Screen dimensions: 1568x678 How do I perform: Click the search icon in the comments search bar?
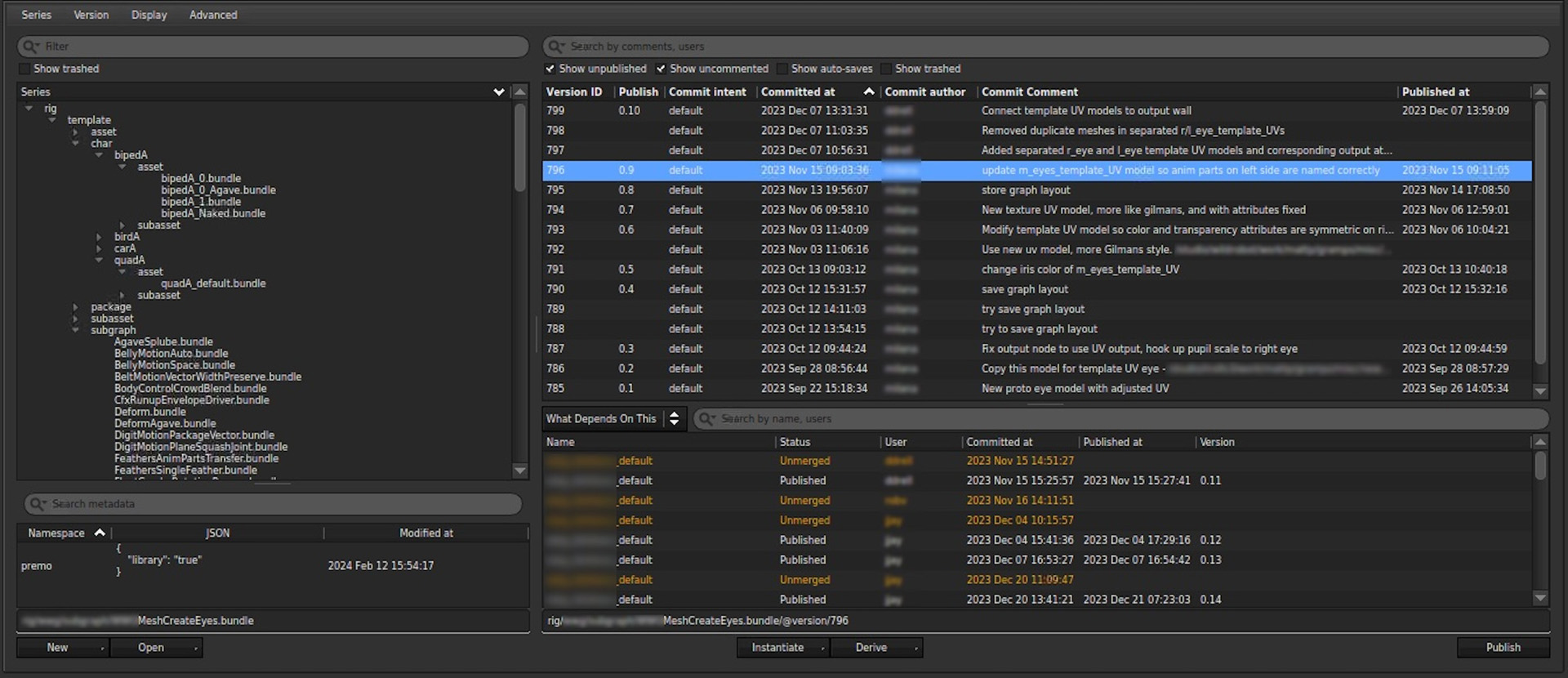coord(556,47)
